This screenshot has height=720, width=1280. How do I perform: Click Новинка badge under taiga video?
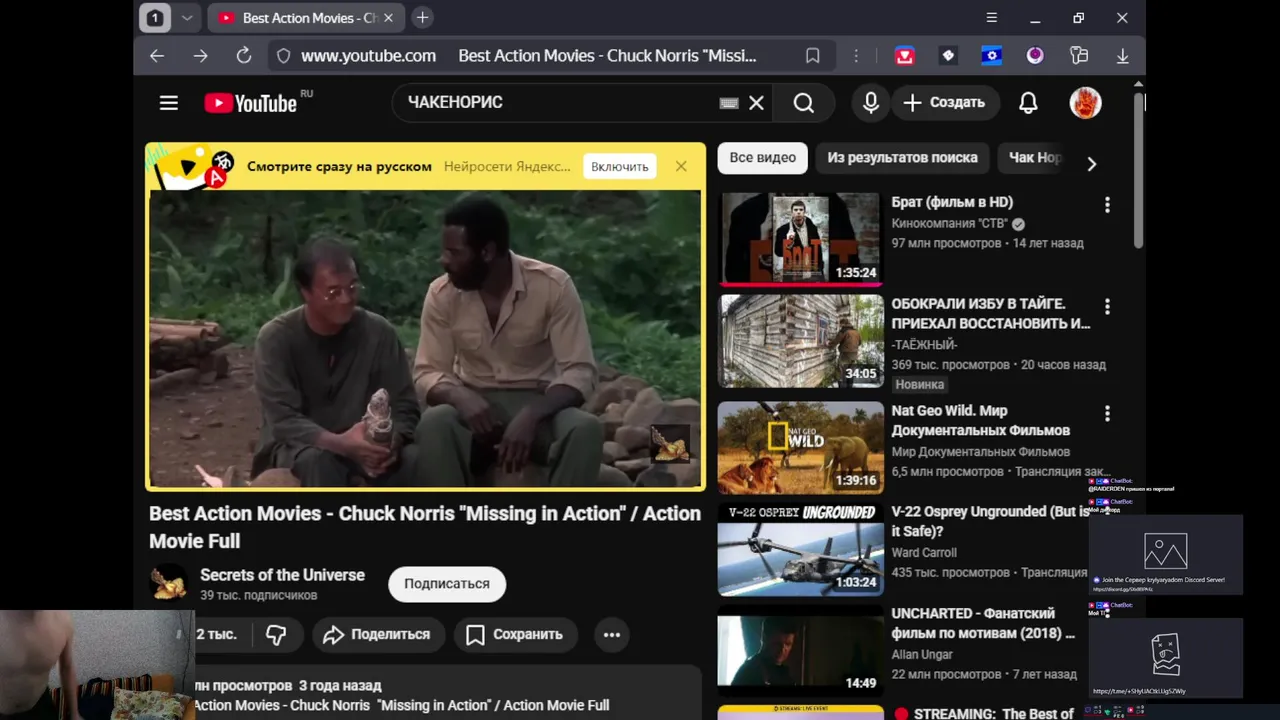coord(920,384)
